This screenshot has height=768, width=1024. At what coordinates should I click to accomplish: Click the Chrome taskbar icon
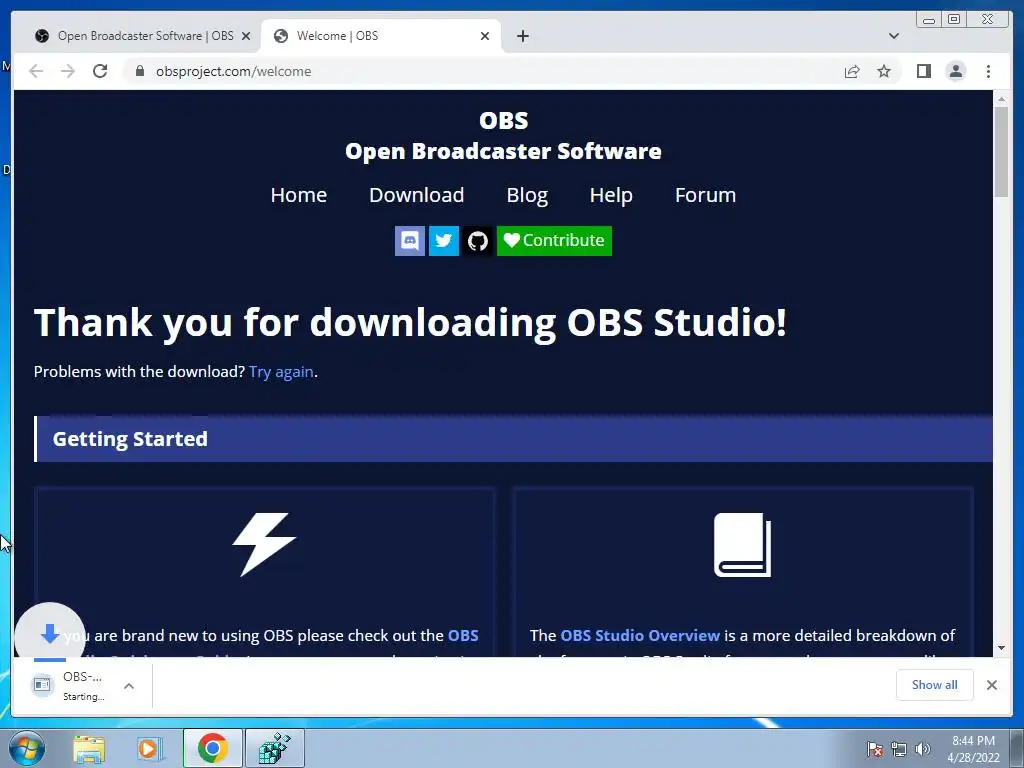212,748
